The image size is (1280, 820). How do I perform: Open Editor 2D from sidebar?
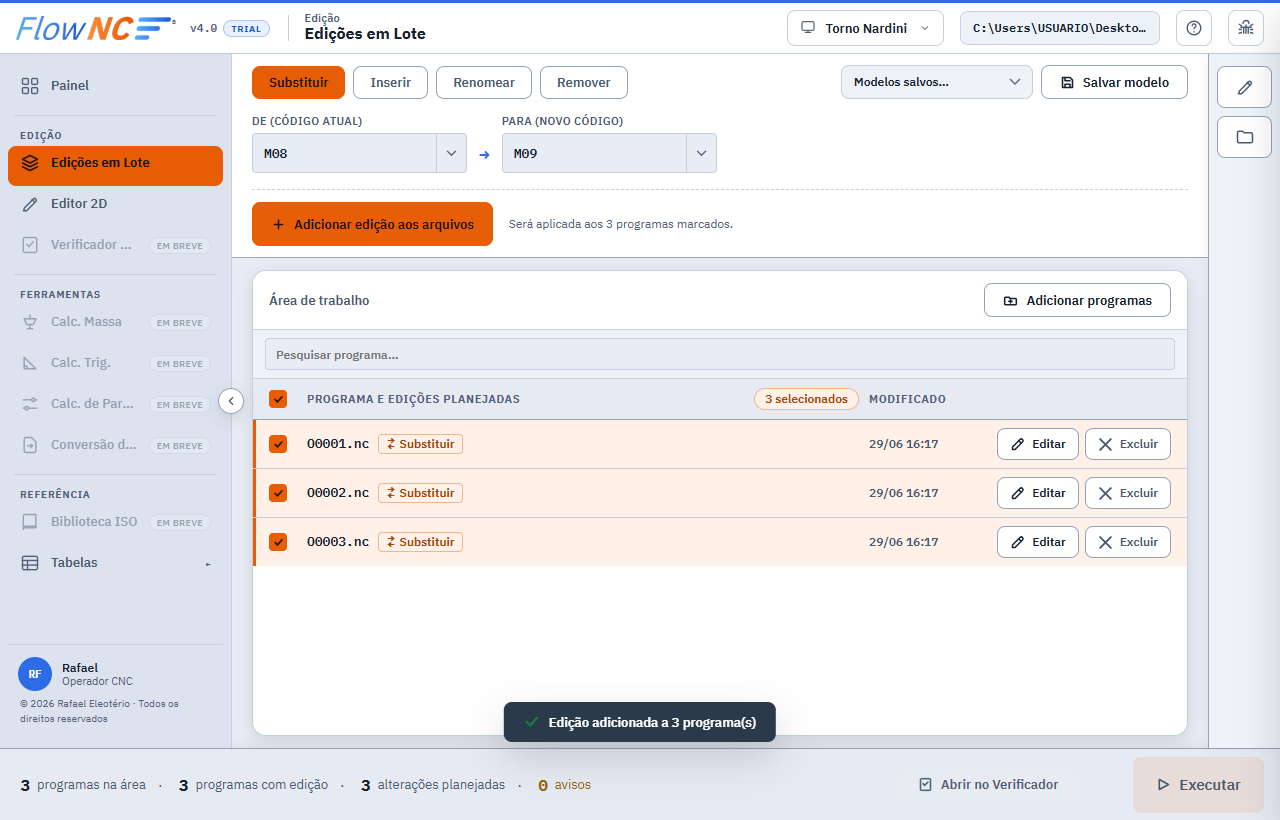coord(115,204)
